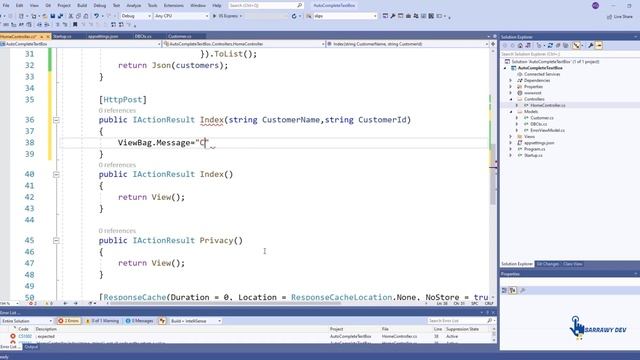The height and width of the screenshot is (360, 640).
Task: Open the Debug configuration dropdown
Action: tap(136, 16)
